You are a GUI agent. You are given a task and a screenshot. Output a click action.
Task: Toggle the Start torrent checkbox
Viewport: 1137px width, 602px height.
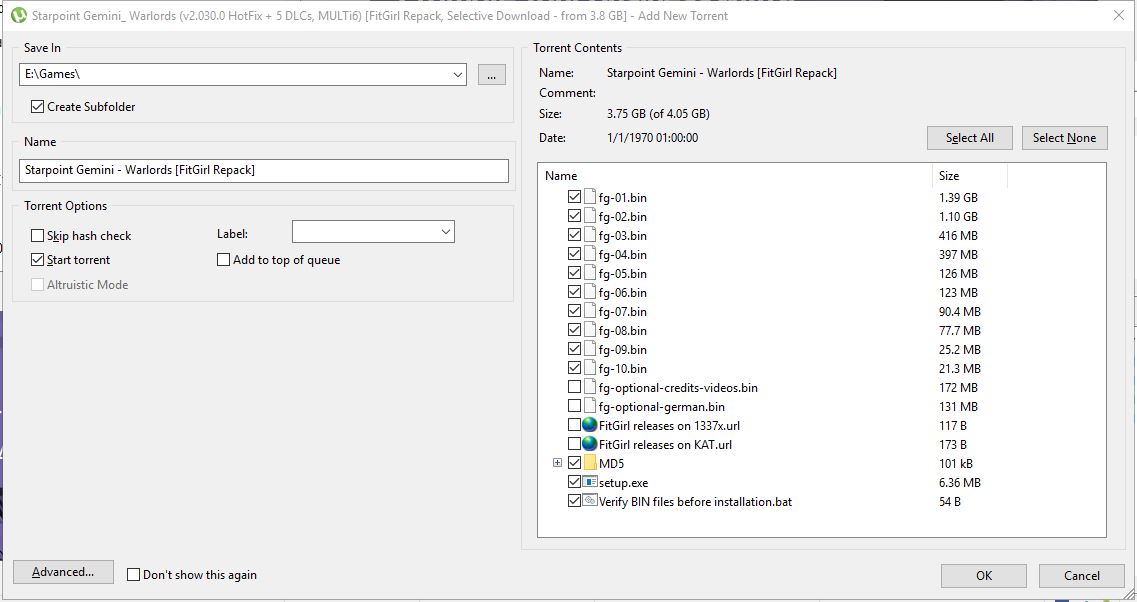(38, 260)
